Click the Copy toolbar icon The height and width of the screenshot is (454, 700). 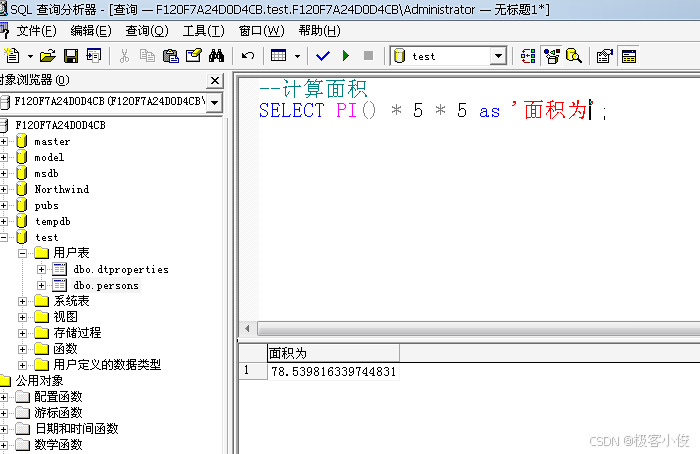[x=147, y=56]
